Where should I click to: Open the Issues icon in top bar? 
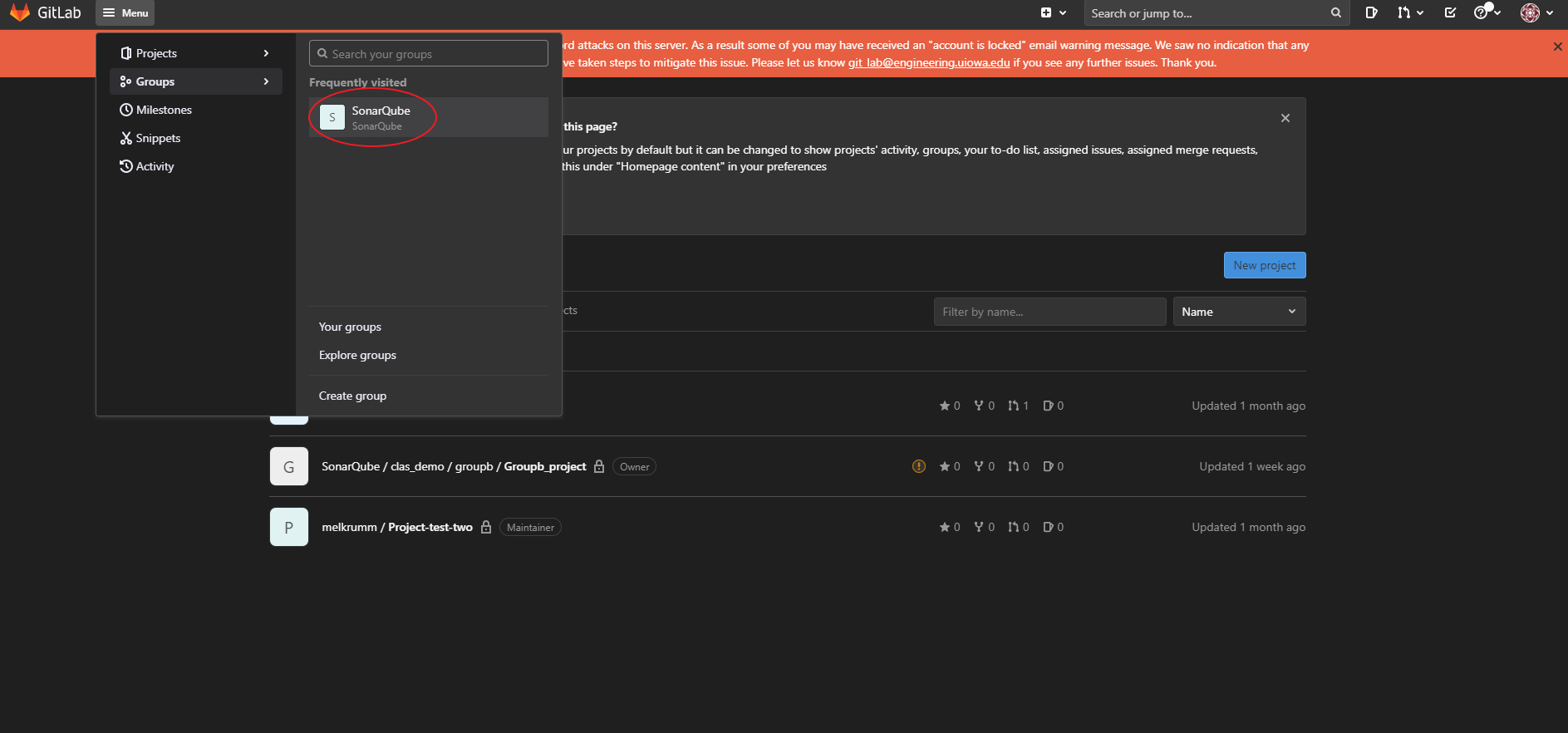click(1371, 12)
